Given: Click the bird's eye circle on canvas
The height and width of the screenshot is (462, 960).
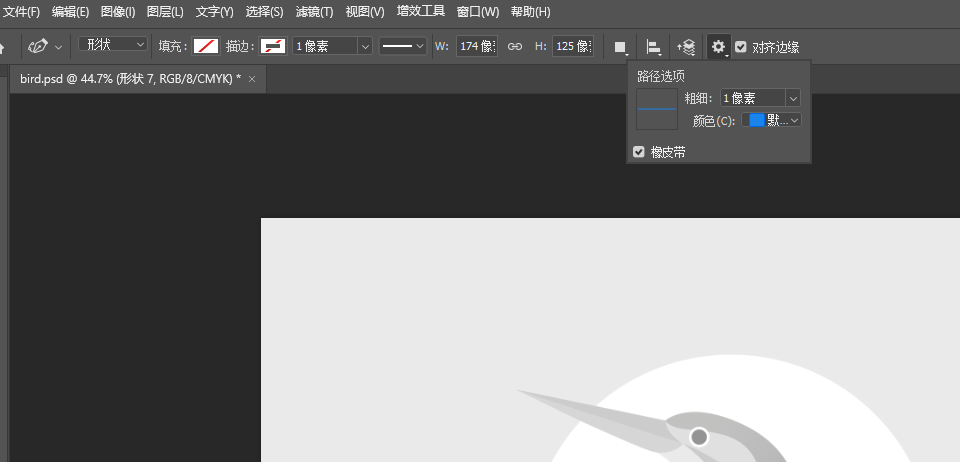Looking at the screenshot, I should [x=699, y=437].
